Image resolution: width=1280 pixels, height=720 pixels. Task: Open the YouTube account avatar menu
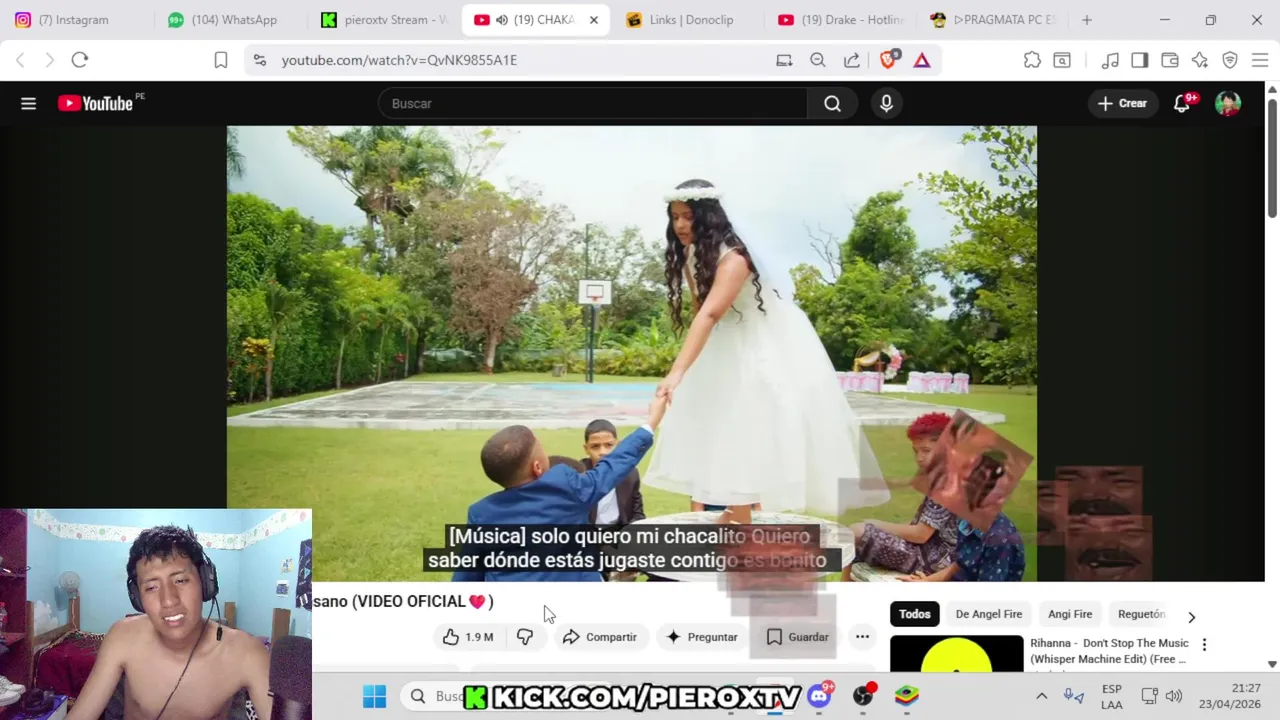[1228, 103]
